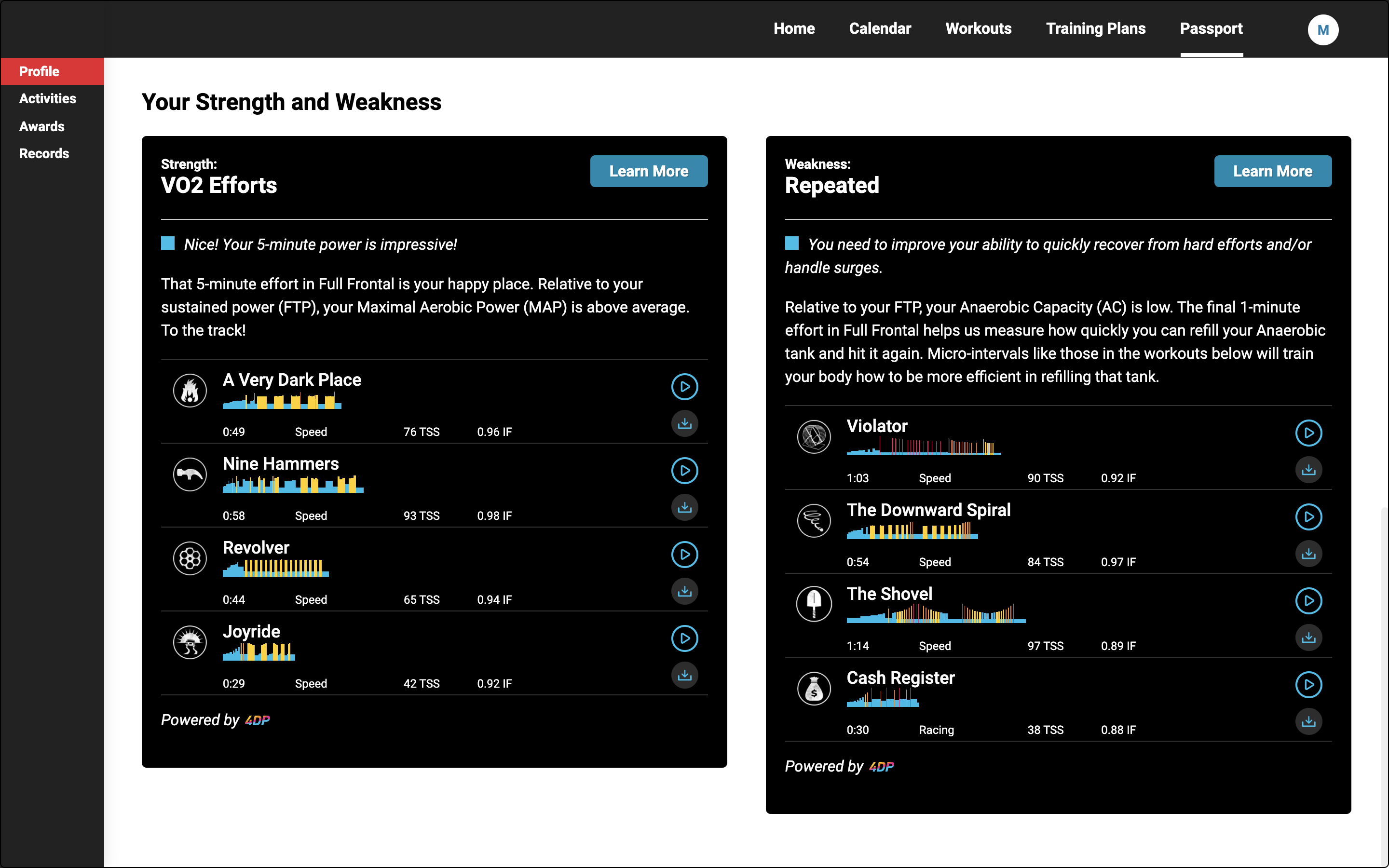Screen dimensions: 1389x868
Task: Play the Revolver workout
Action: (684, 555)
